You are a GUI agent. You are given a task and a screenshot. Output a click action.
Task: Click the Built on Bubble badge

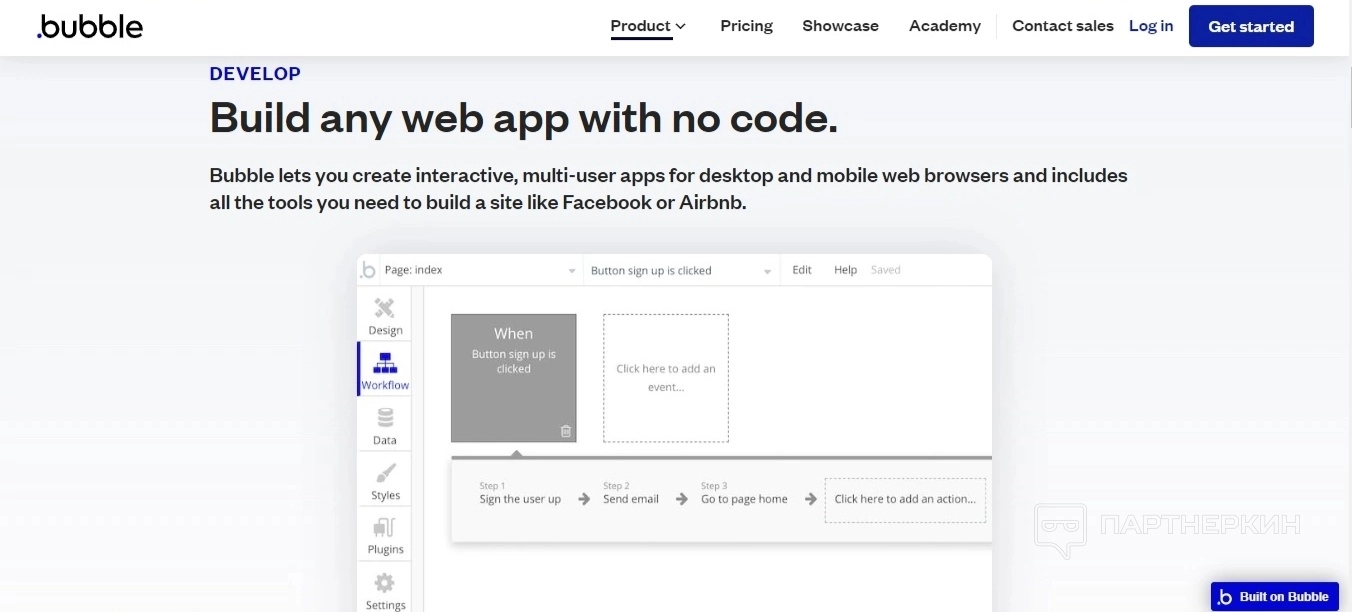pyautogui.click(x=1274, y=597)
